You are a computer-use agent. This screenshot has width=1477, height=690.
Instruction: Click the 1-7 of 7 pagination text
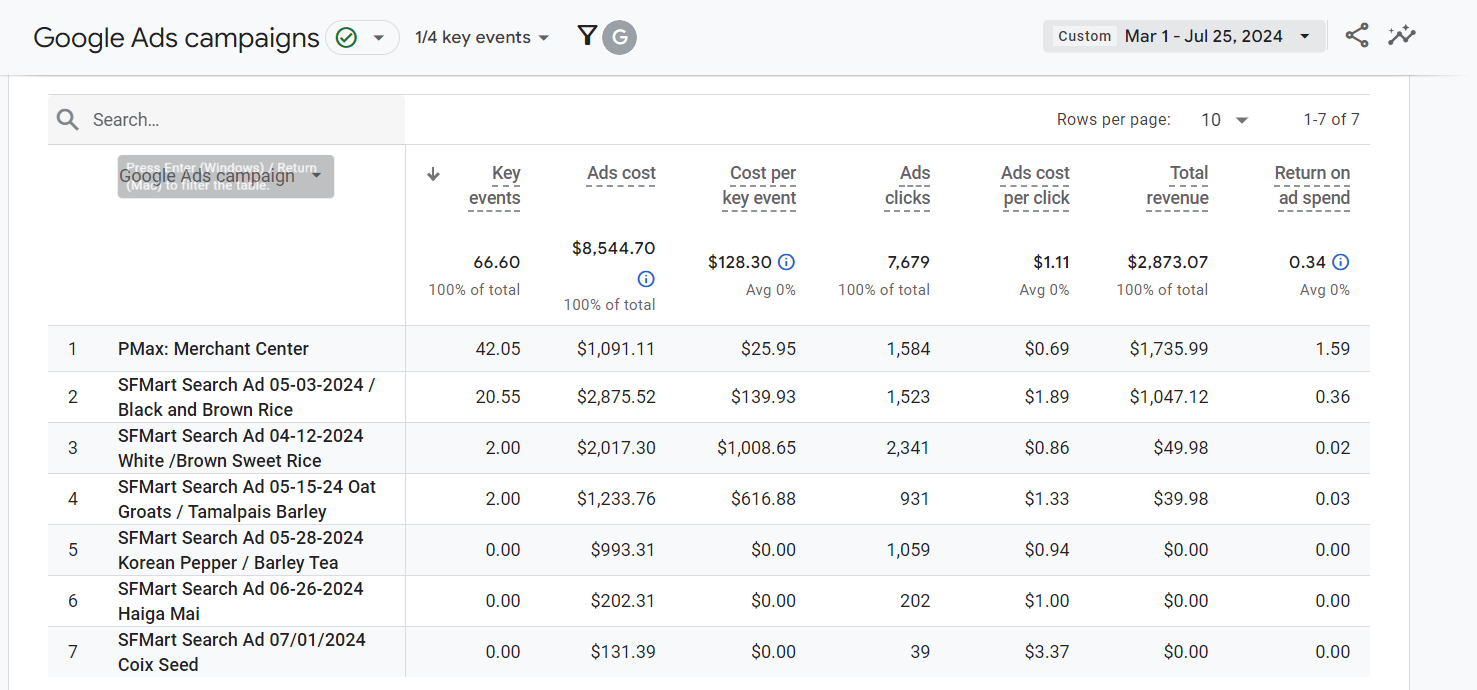click(1331, 120)
